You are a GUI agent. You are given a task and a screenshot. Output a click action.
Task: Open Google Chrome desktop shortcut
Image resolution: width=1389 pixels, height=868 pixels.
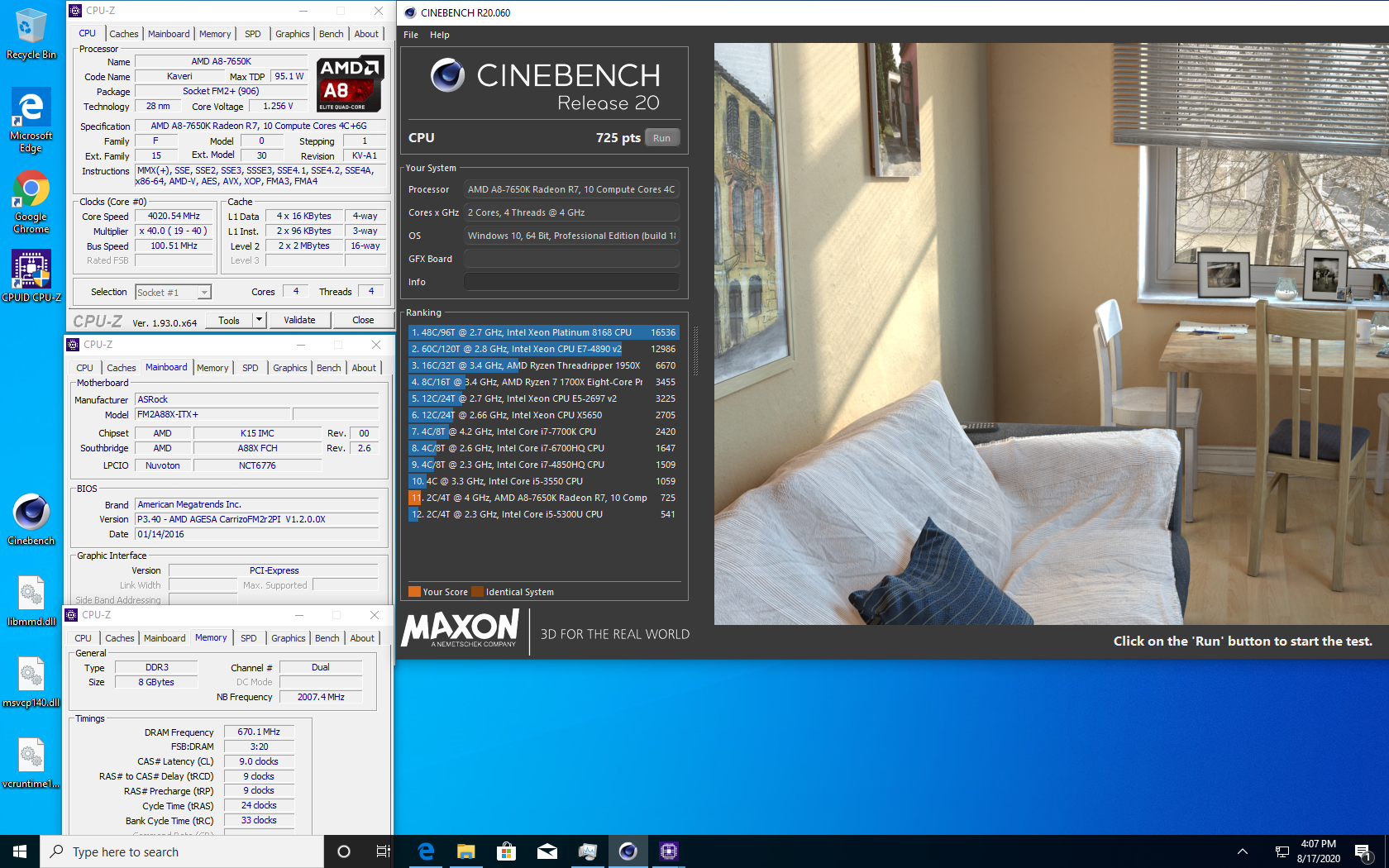pyautogui.click(x=31, y=203)
